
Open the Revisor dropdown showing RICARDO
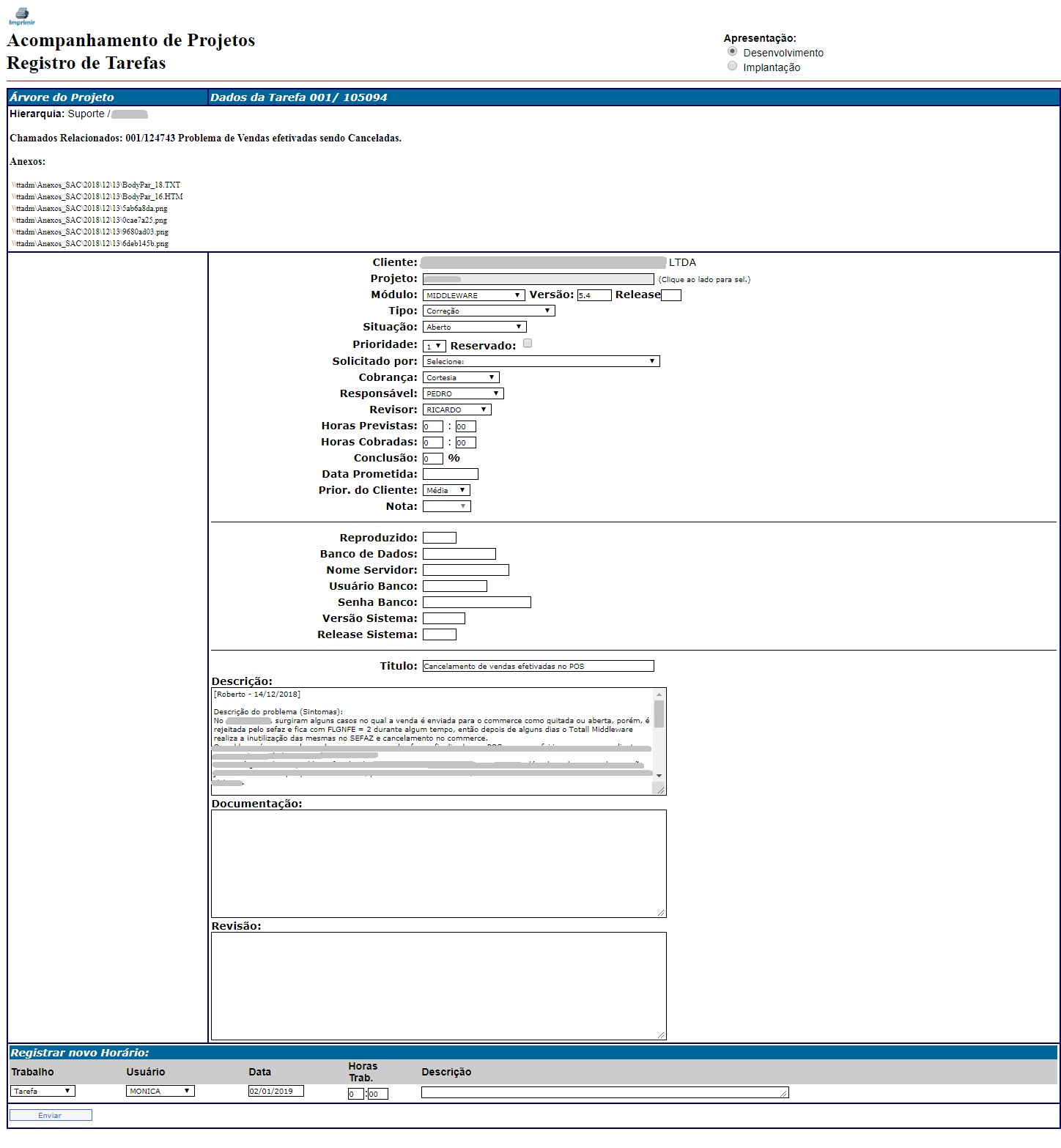456,410
